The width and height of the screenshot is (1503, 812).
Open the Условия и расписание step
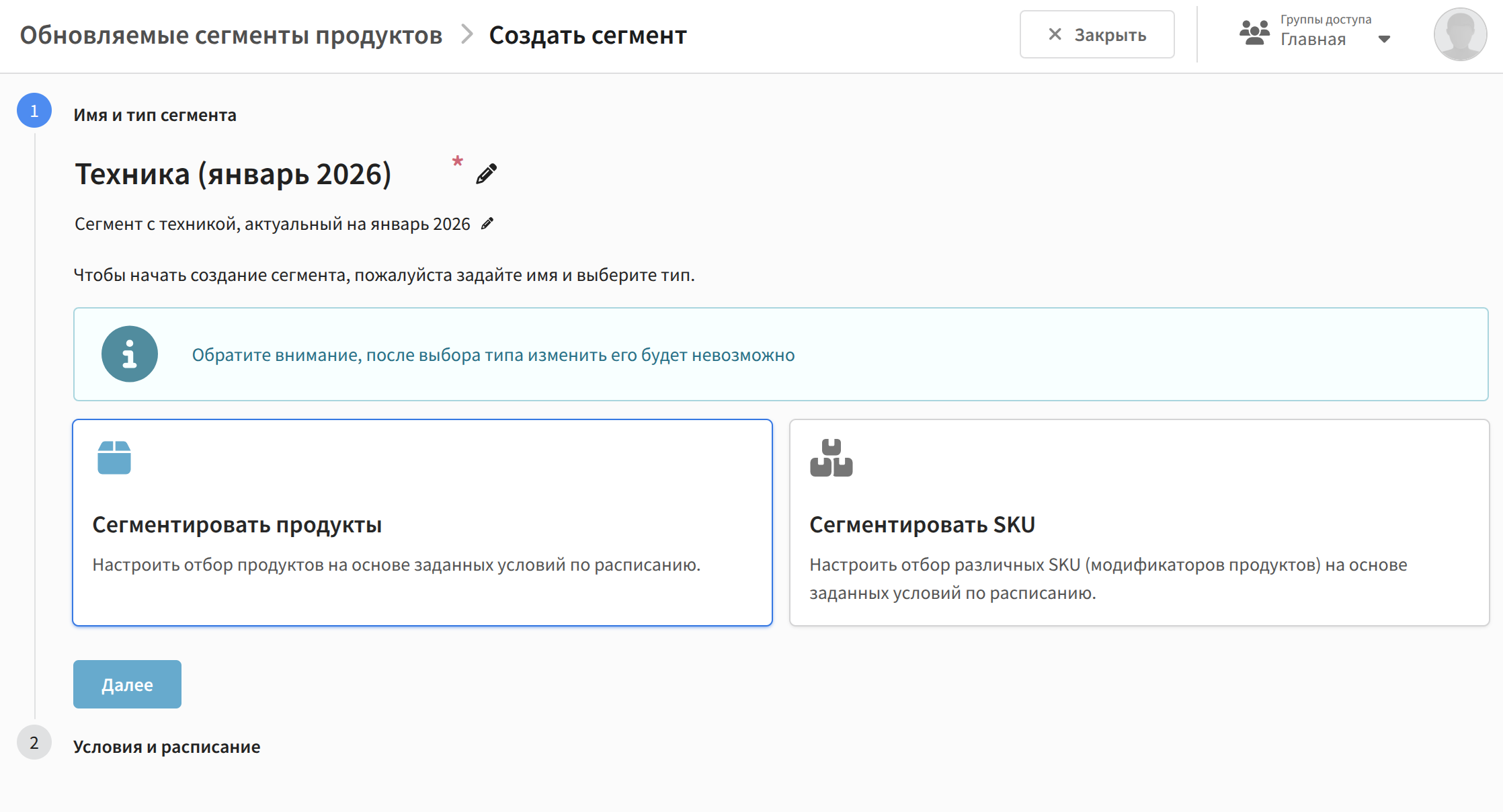point(167,747)
